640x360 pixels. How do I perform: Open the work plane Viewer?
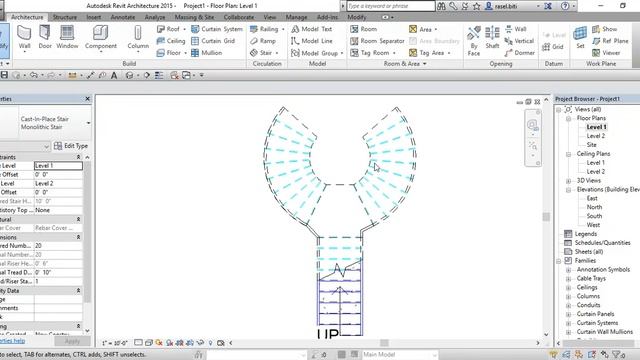(606, 53)
